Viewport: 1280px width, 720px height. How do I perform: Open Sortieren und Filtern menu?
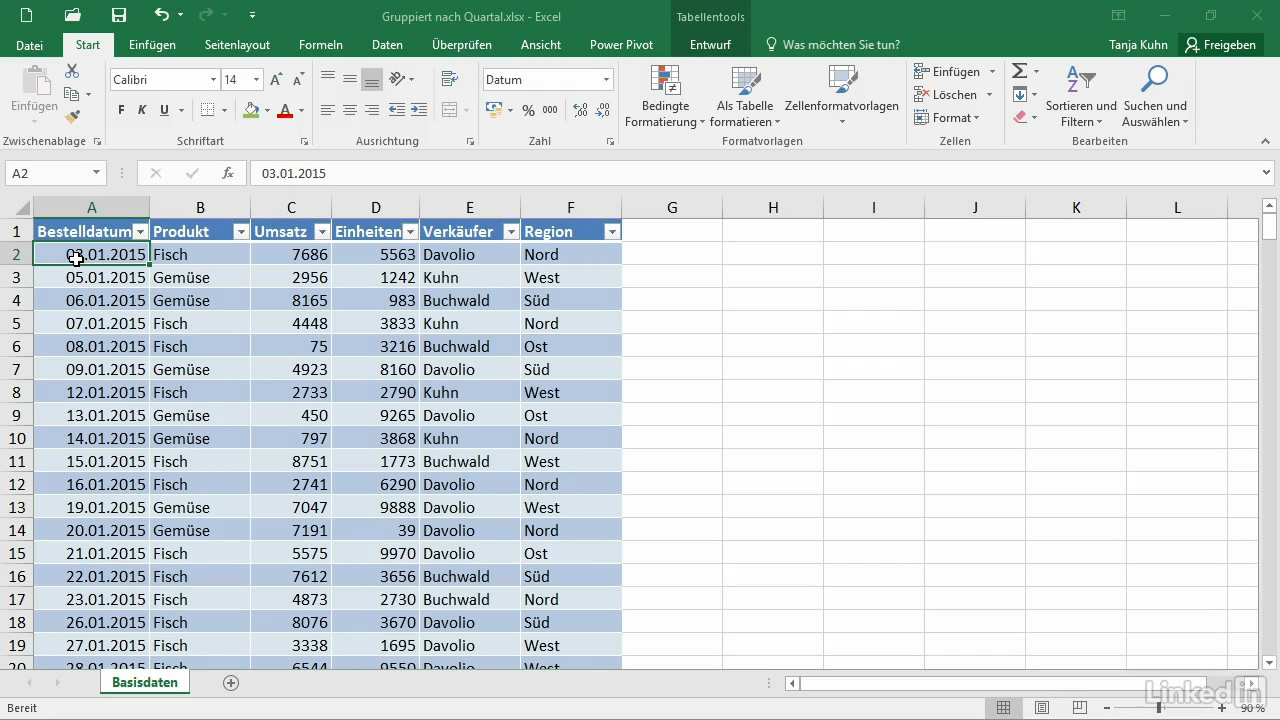[1081, 97]
